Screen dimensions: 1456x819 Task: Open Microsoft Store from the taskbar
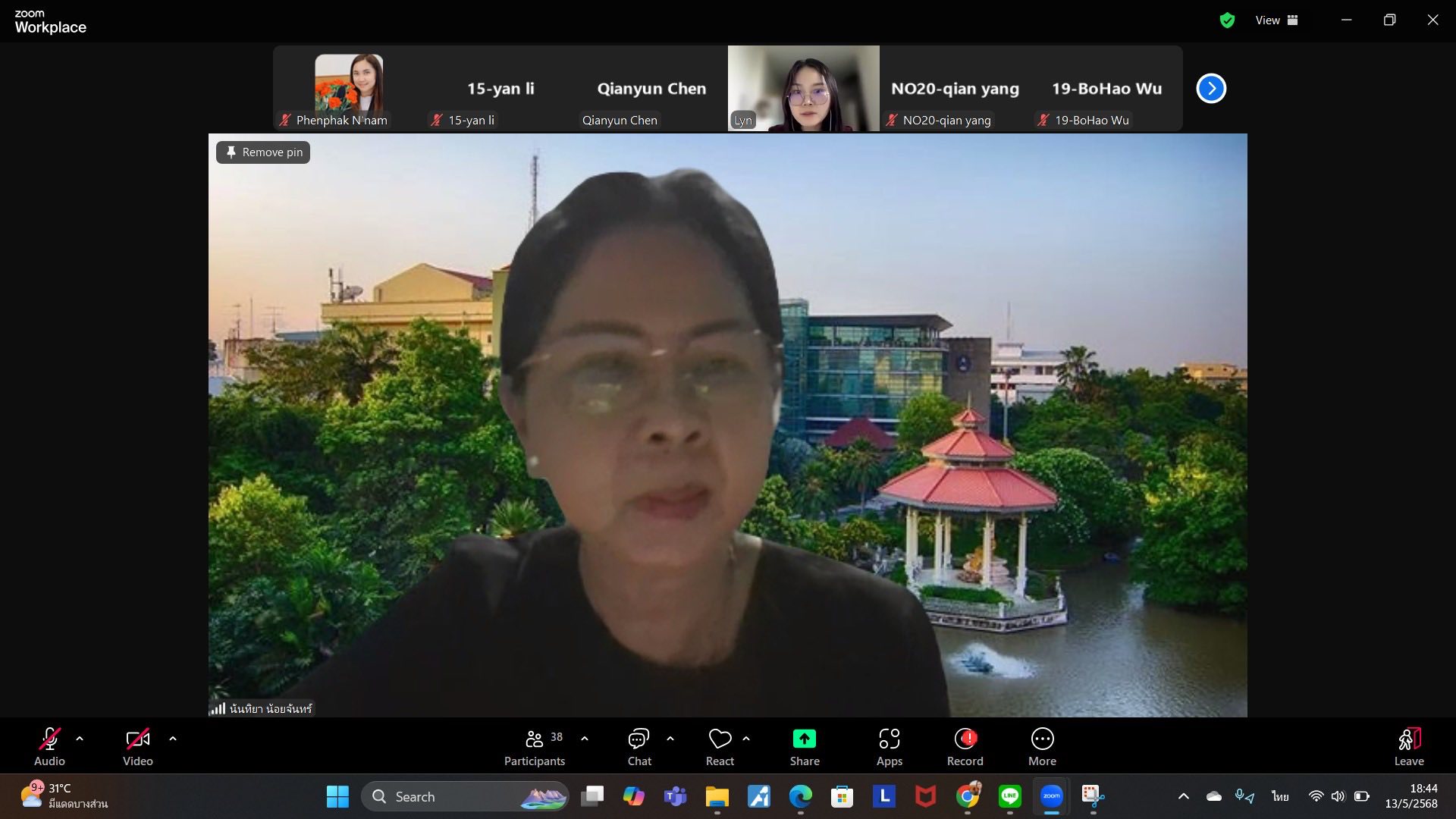pos(842,796)
